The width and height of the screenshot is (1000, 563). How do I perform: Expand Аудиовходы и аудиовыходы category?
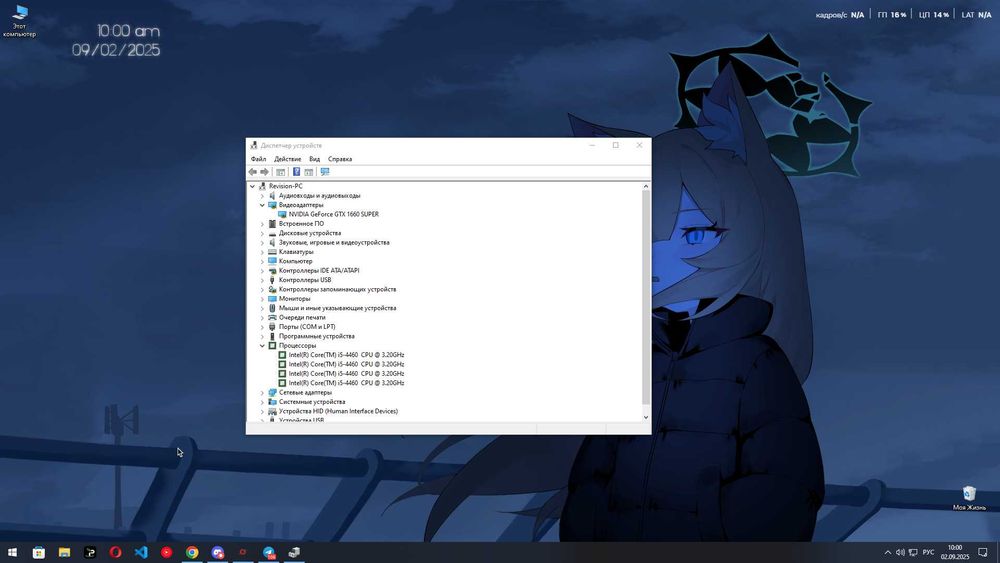click(x=262, y=196)
